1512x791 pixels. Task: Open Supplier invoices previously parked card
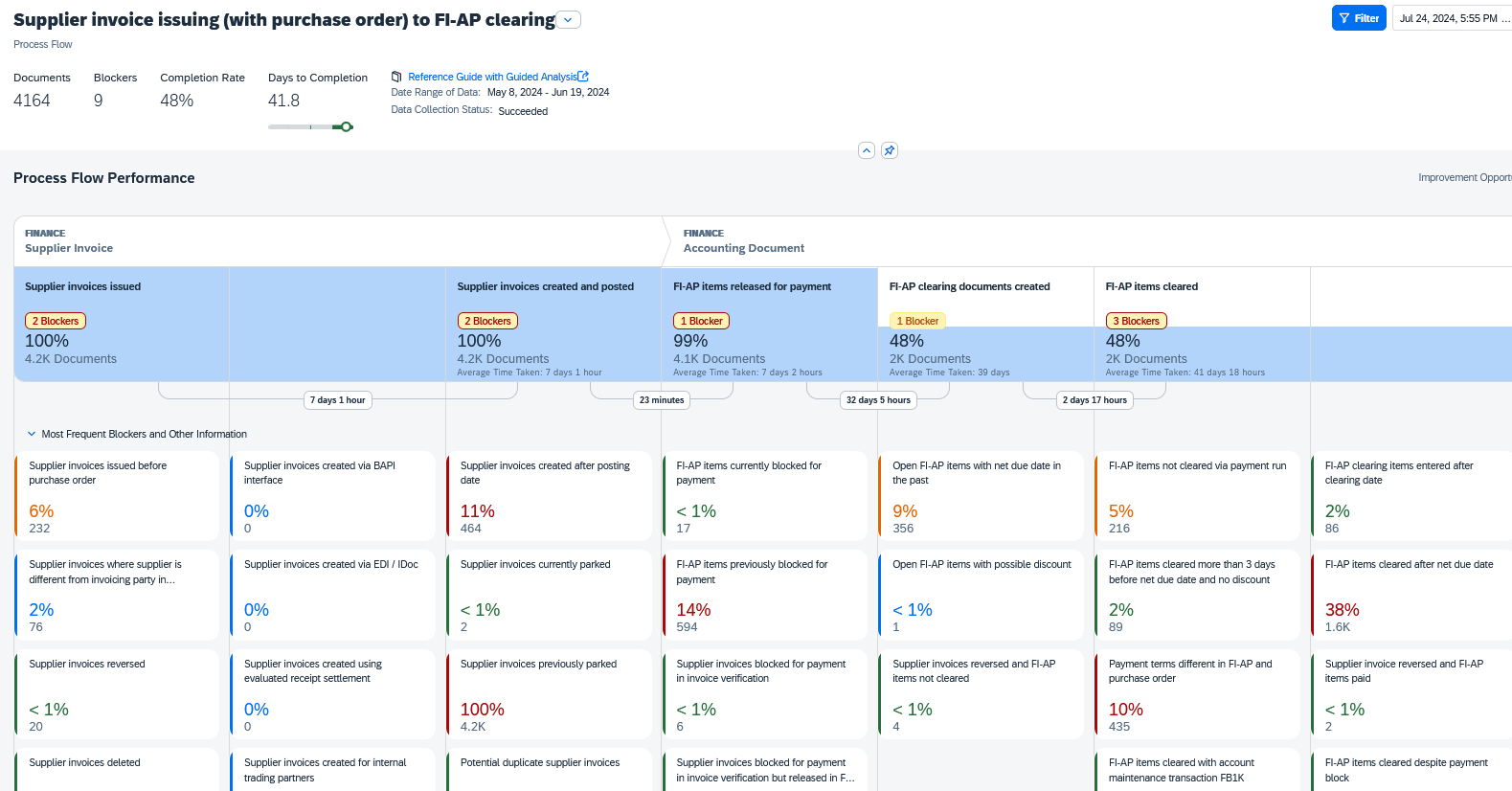pyautogui.click(x=549, y=694)
